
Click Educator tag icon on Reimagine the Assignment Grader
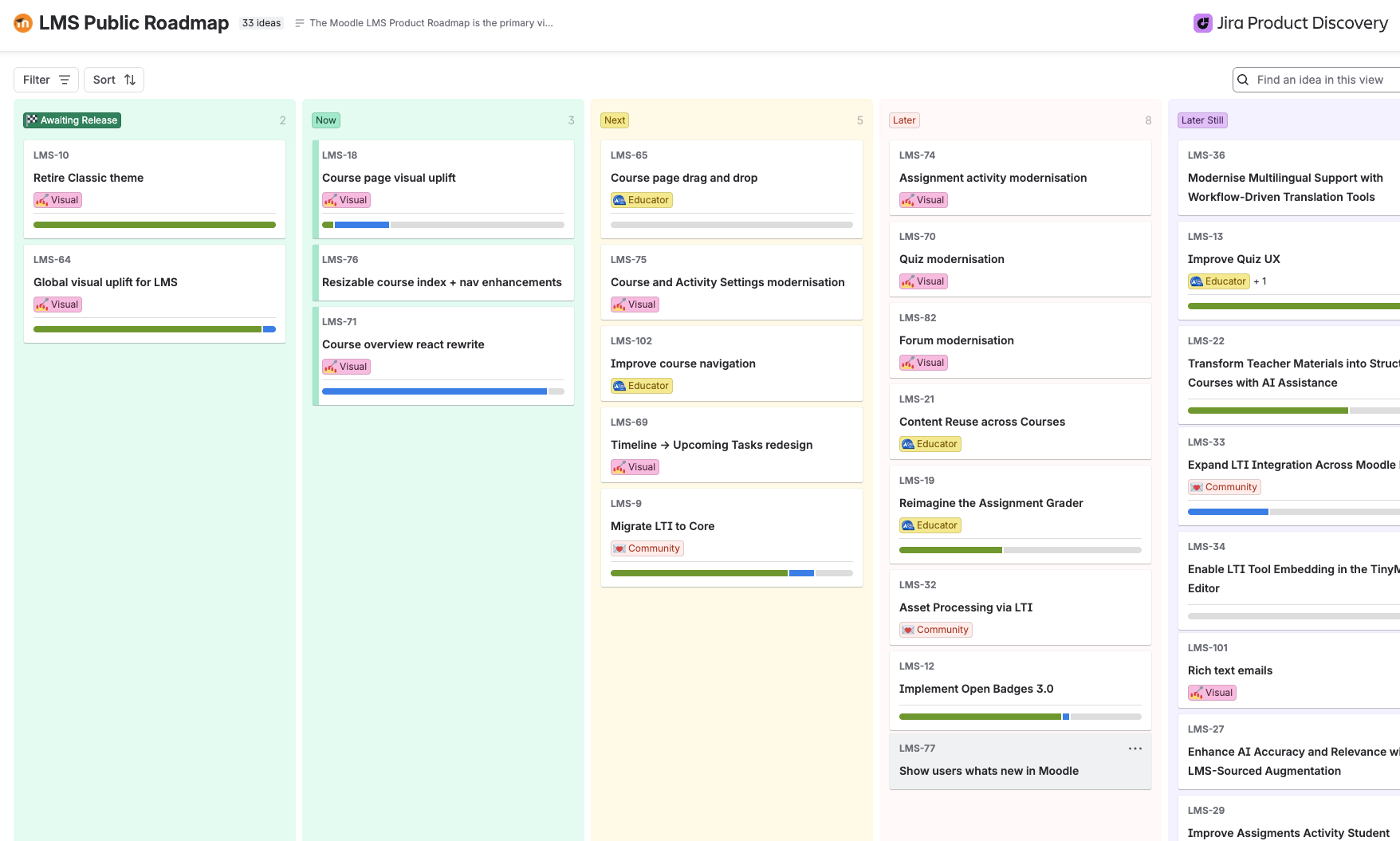click(x=908, y=525)
